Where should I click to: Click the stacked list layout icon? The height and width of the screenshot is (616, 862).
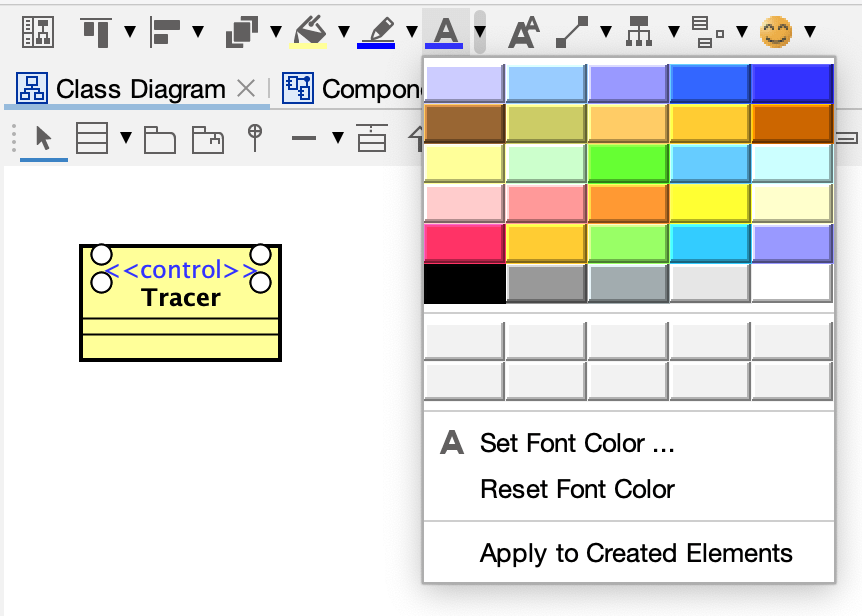coord(708,32)
